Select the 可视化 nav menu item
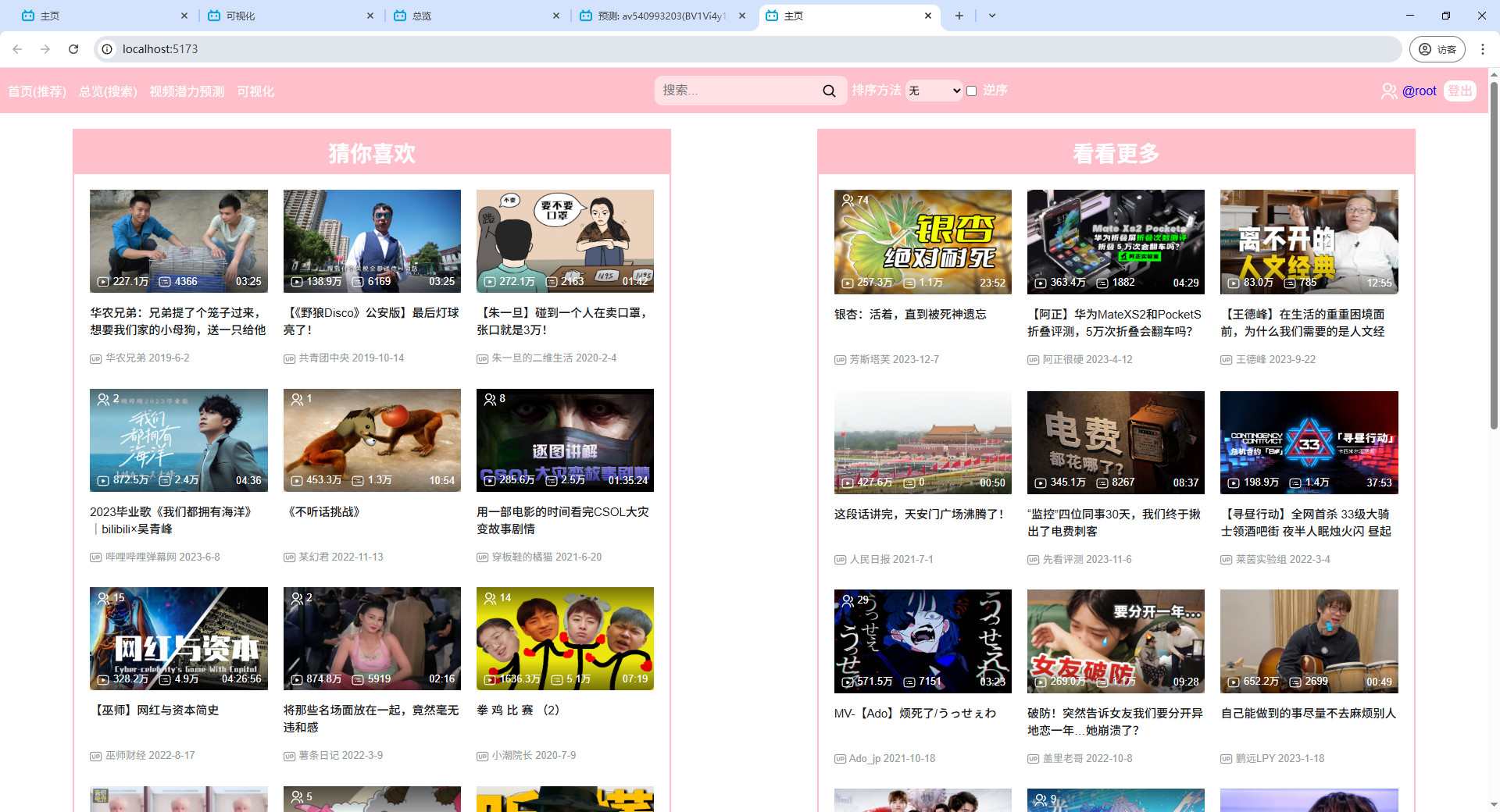This screenshot has width=1500, height=812. [x=255, y=91]
